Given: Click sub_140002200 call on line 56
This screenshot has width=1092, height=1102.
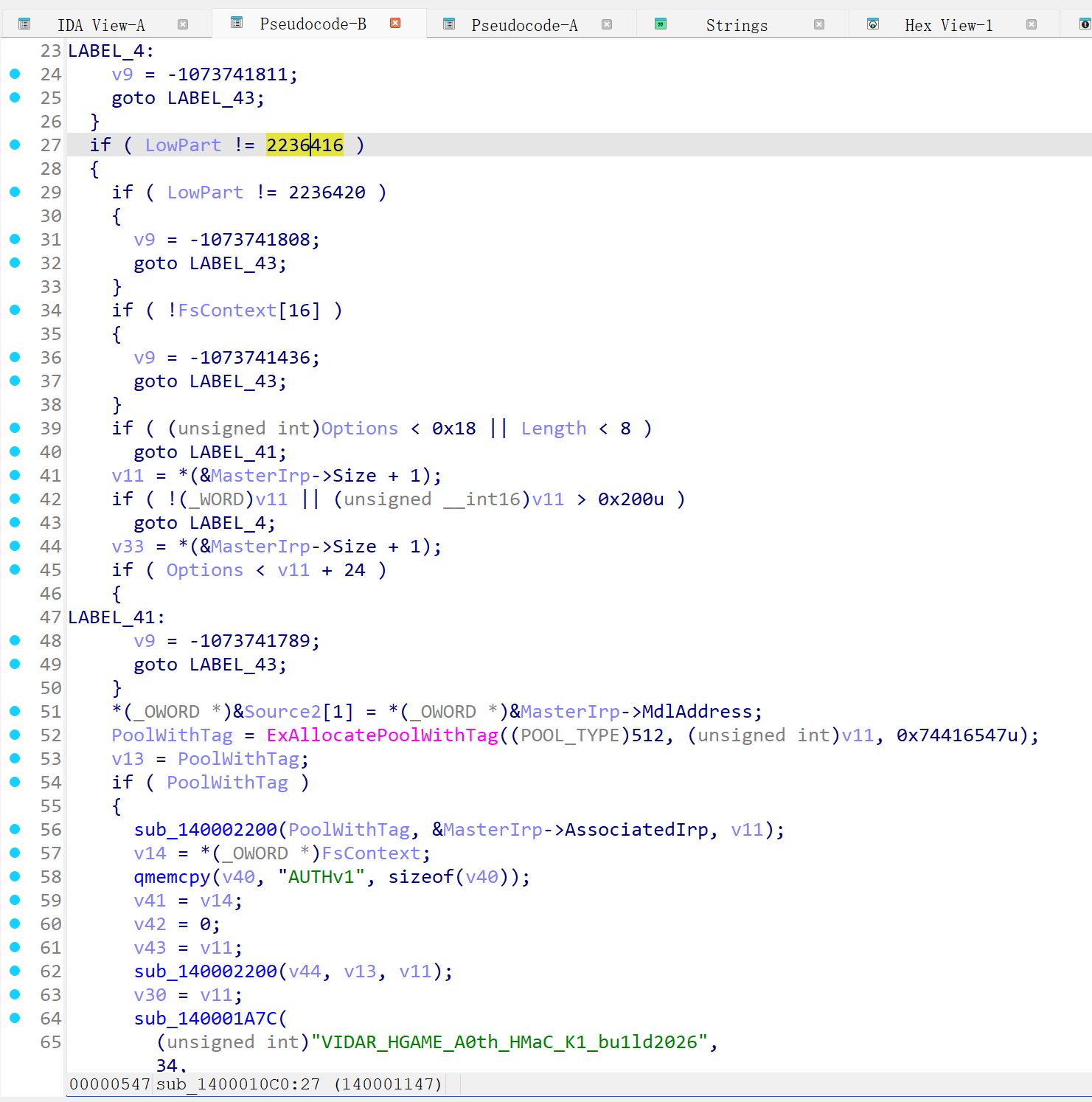Looking at the screenshot, I should pos(205,830).
